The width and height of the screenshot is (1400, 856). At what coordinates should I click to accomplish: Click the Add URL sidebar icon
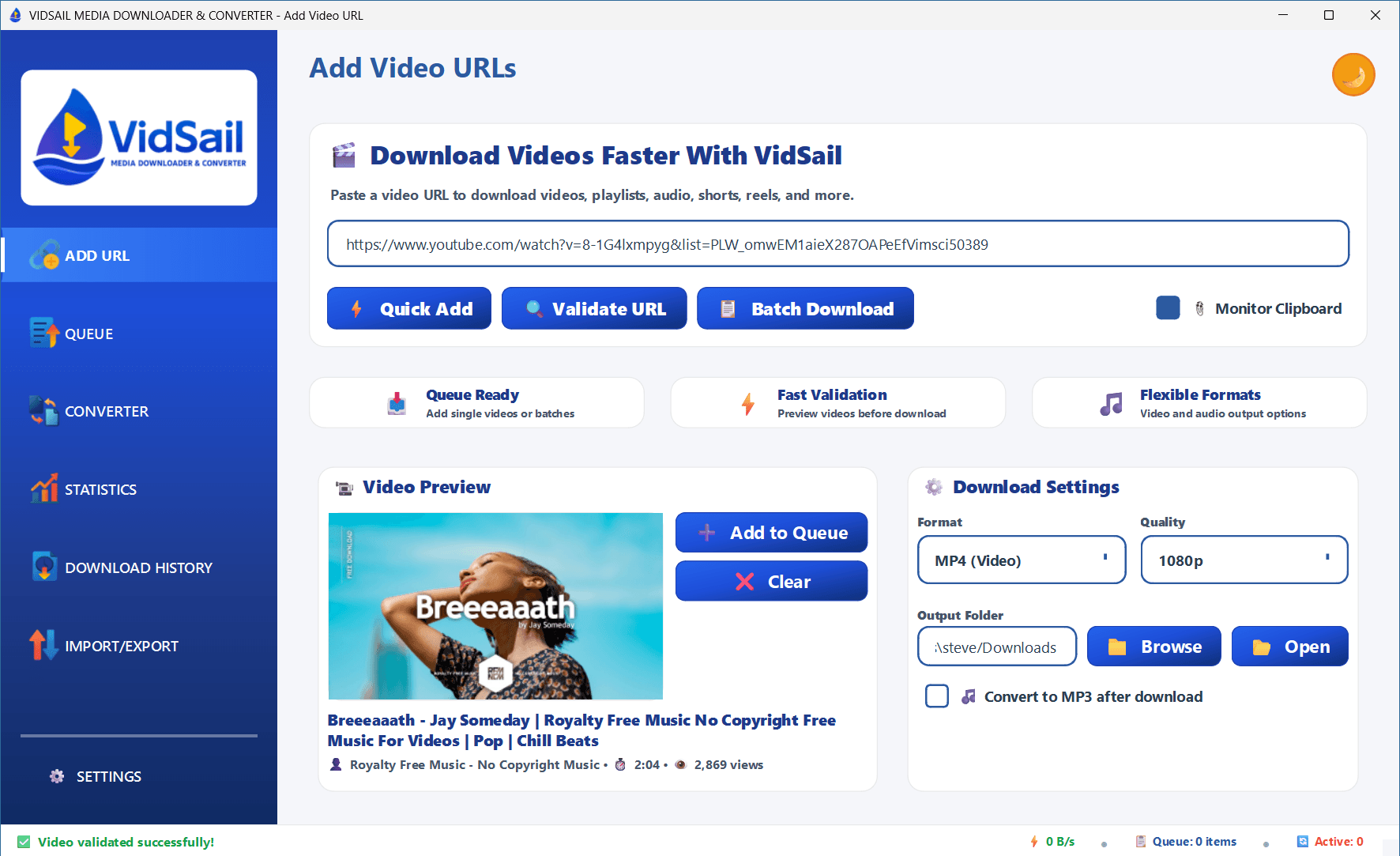tap(44, 255)
